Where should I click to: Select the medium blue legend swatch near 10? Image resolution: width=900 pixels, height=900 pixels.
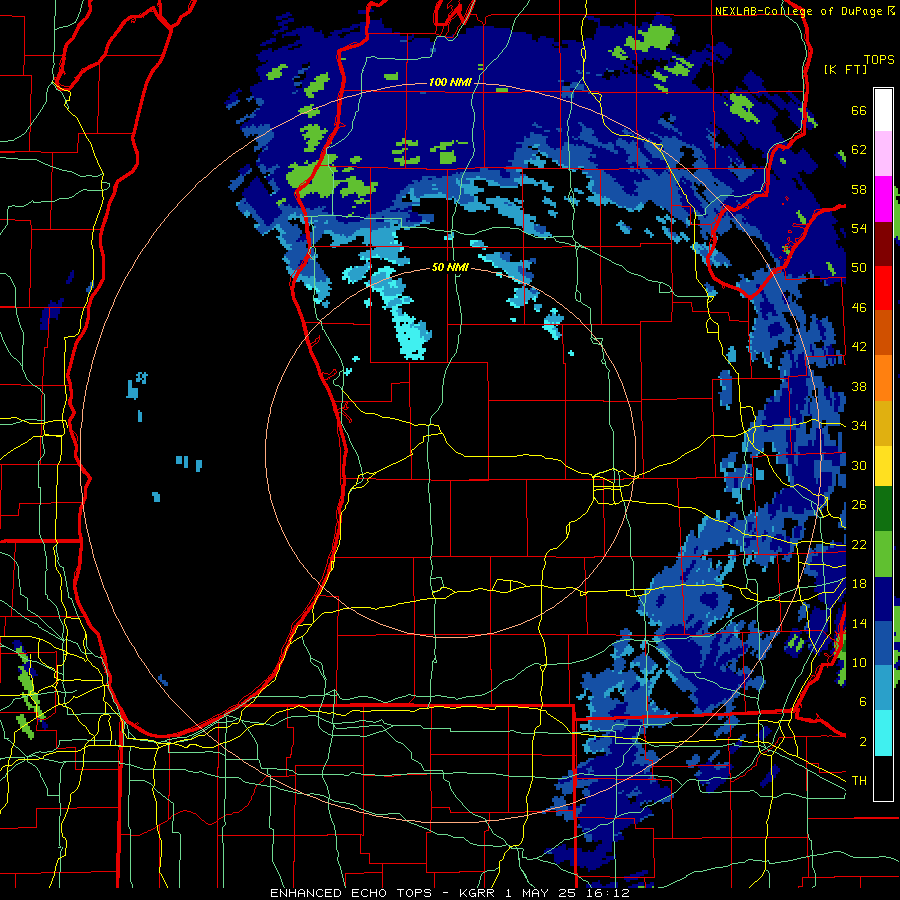883,643
